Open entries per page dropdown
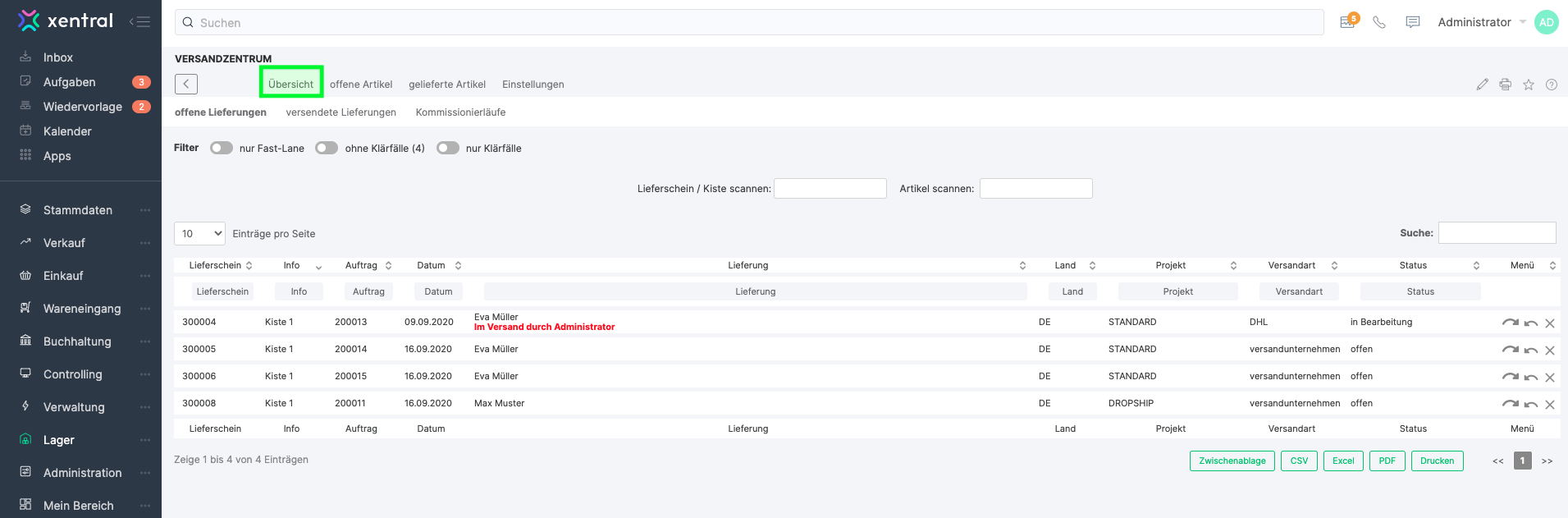Screen dimensions: 1568x518 [x=199, y=234]
